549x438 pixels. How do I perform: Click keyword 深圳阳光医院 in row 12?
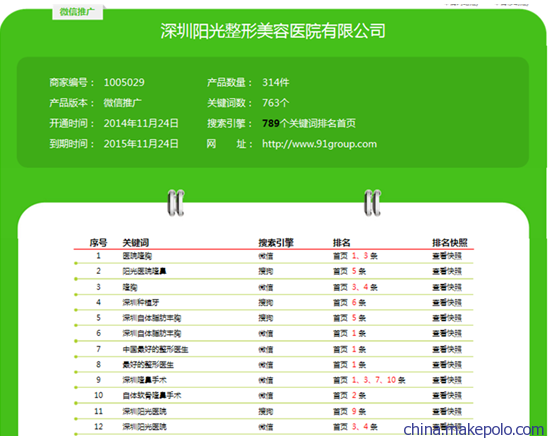[144, 426]
